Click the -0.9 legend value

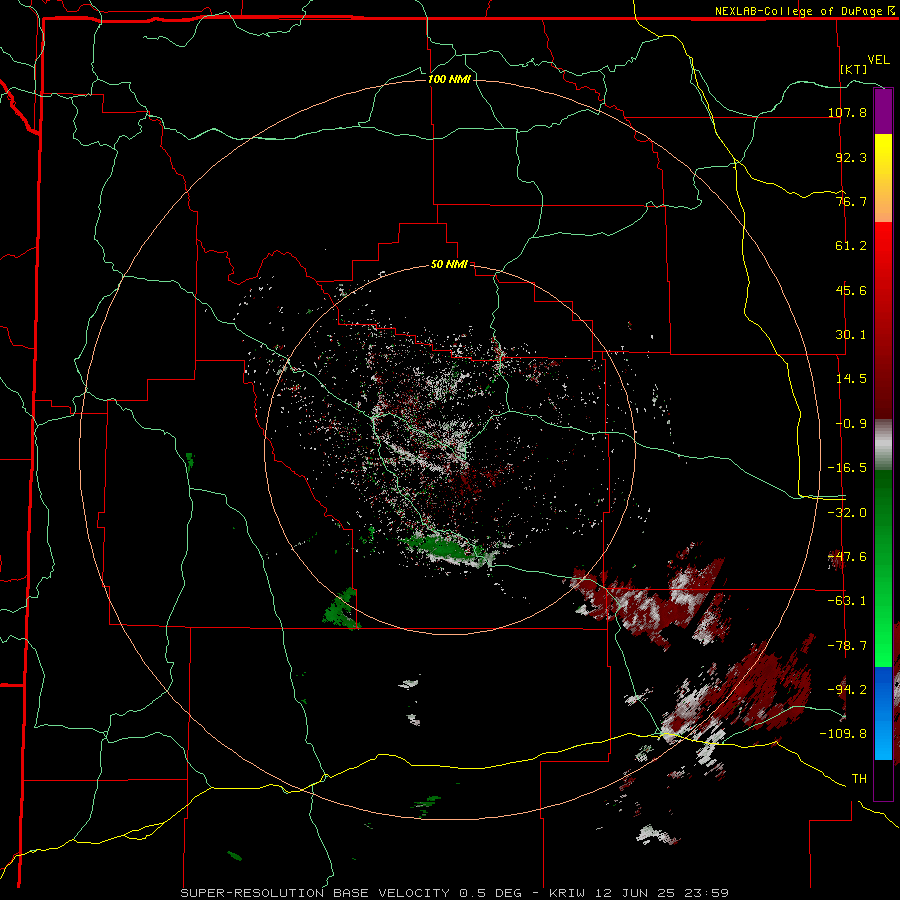click(x=851, y=423)
